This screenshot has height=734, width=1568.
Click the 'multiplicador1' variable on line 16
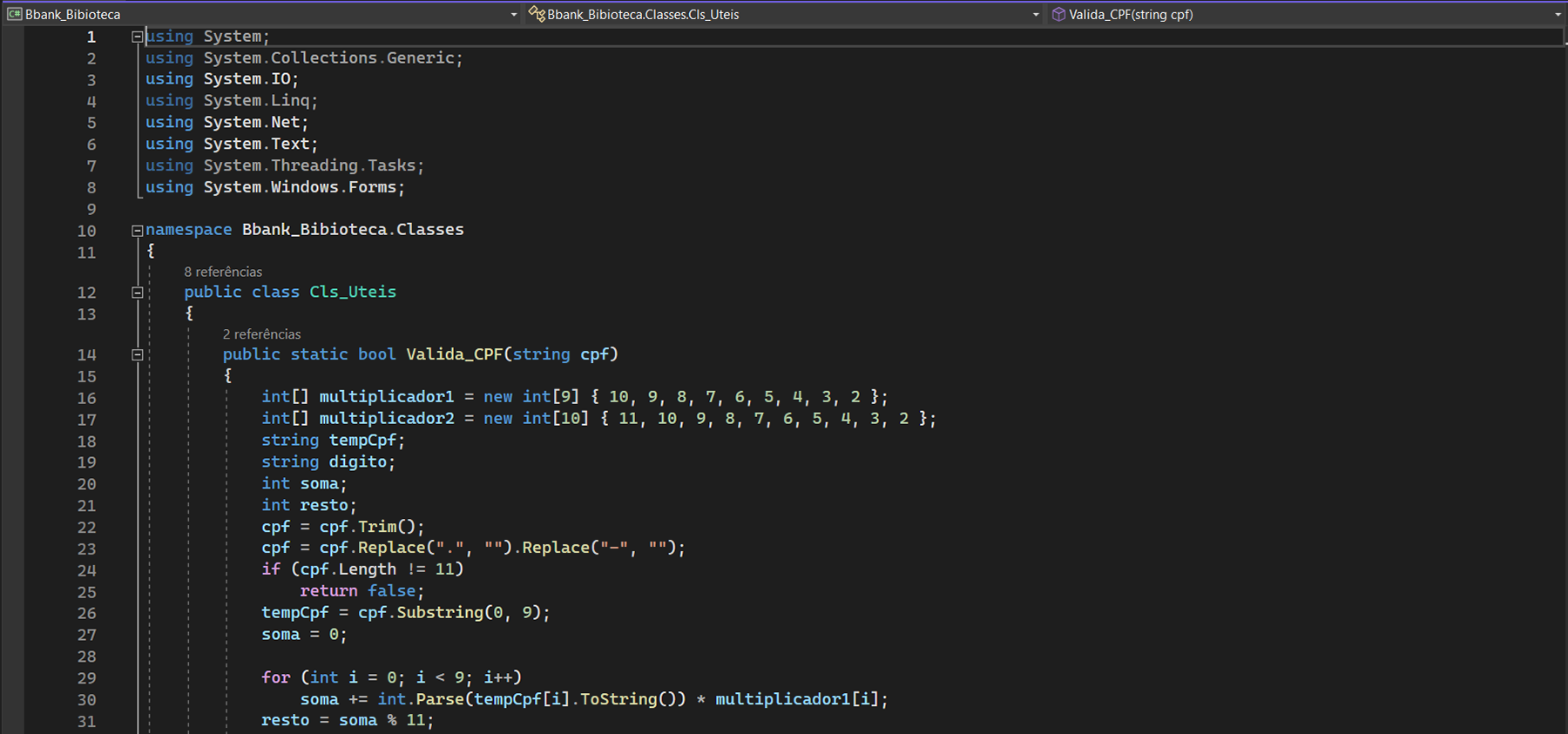tap(387, 397)
